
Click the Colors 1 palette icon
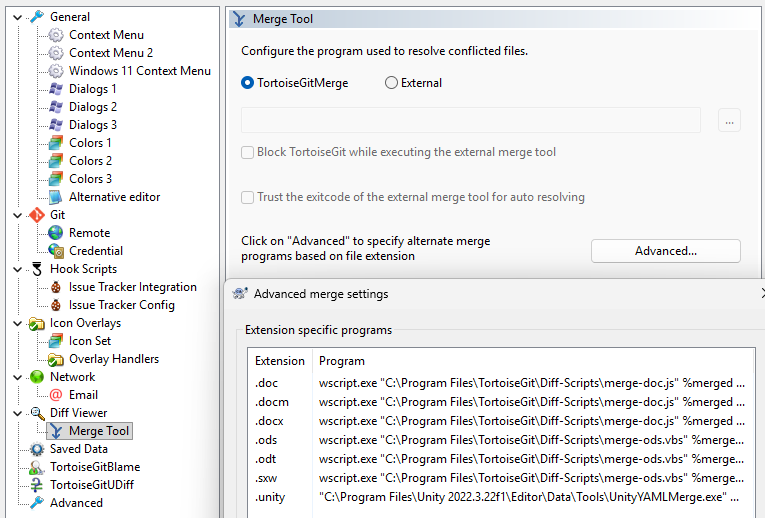(56, 143)
